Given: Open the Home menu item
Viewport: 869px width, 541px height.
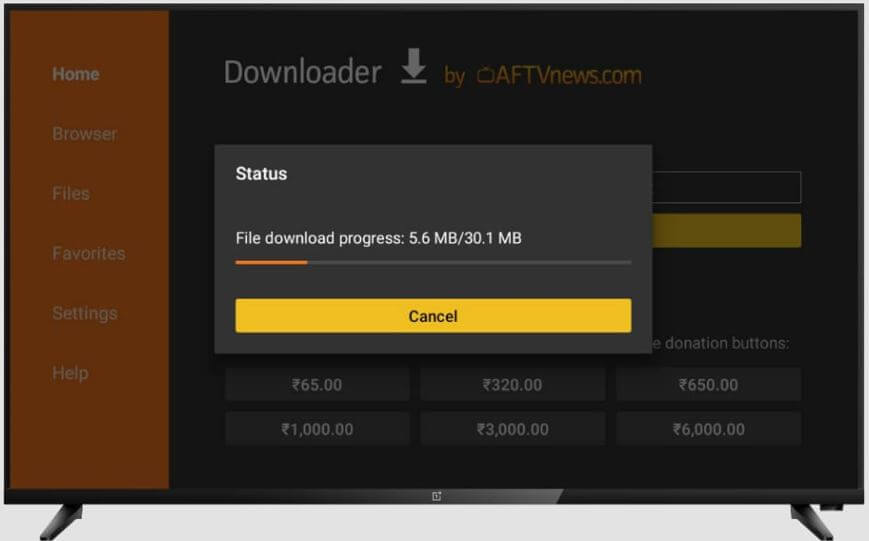Looking at the screenshot, I should [76, 74].
